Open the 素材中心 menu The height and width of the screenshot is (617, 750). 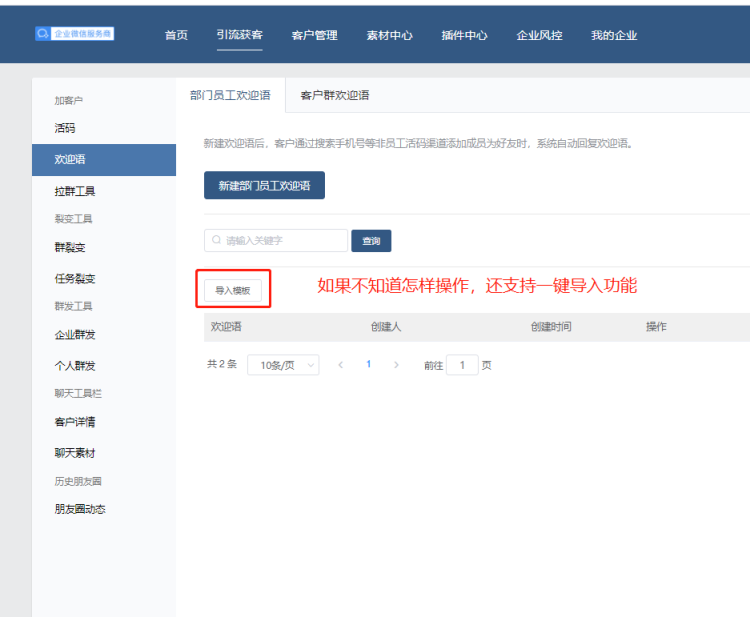click(x=389, y=35)
